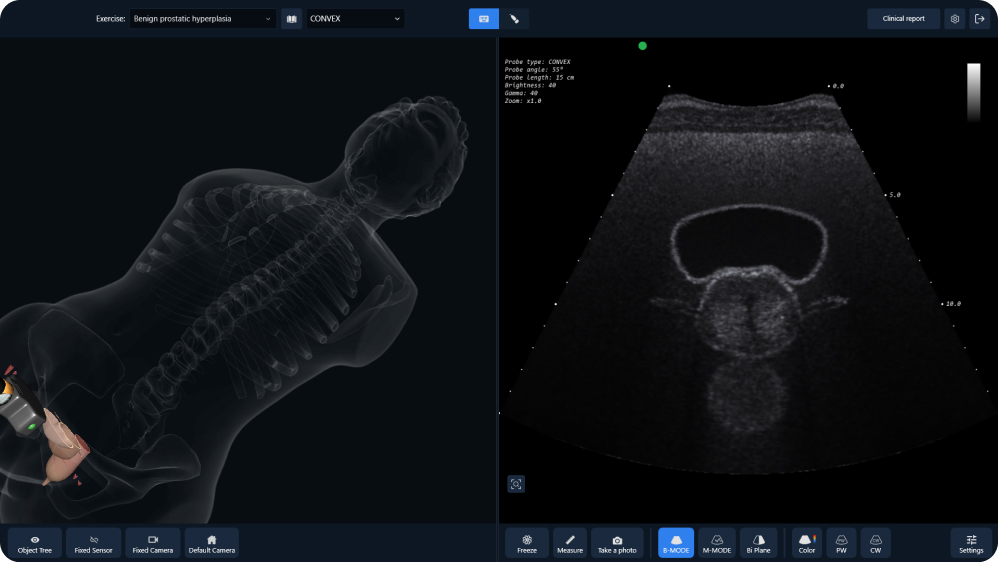Image resolution: width=998 pixels, height=563 pixels.
Task: Click the focus/fullscreen icon in ultrasound view
Action: point(516,484)
